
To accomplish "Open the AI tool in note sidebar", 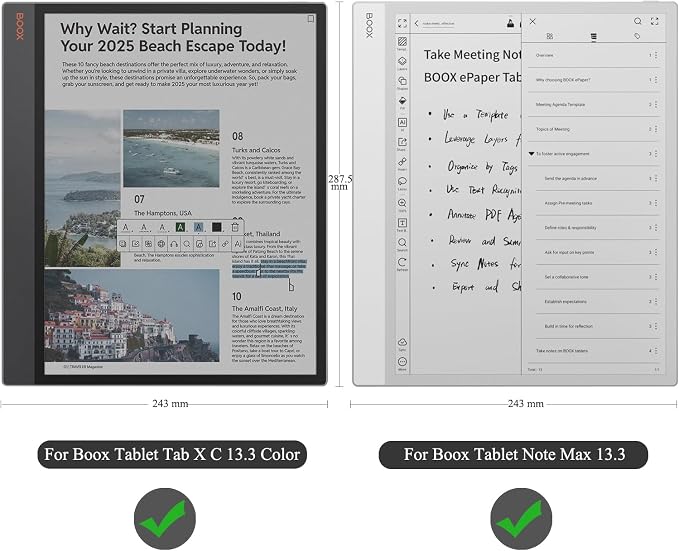I will pos(402,124).
